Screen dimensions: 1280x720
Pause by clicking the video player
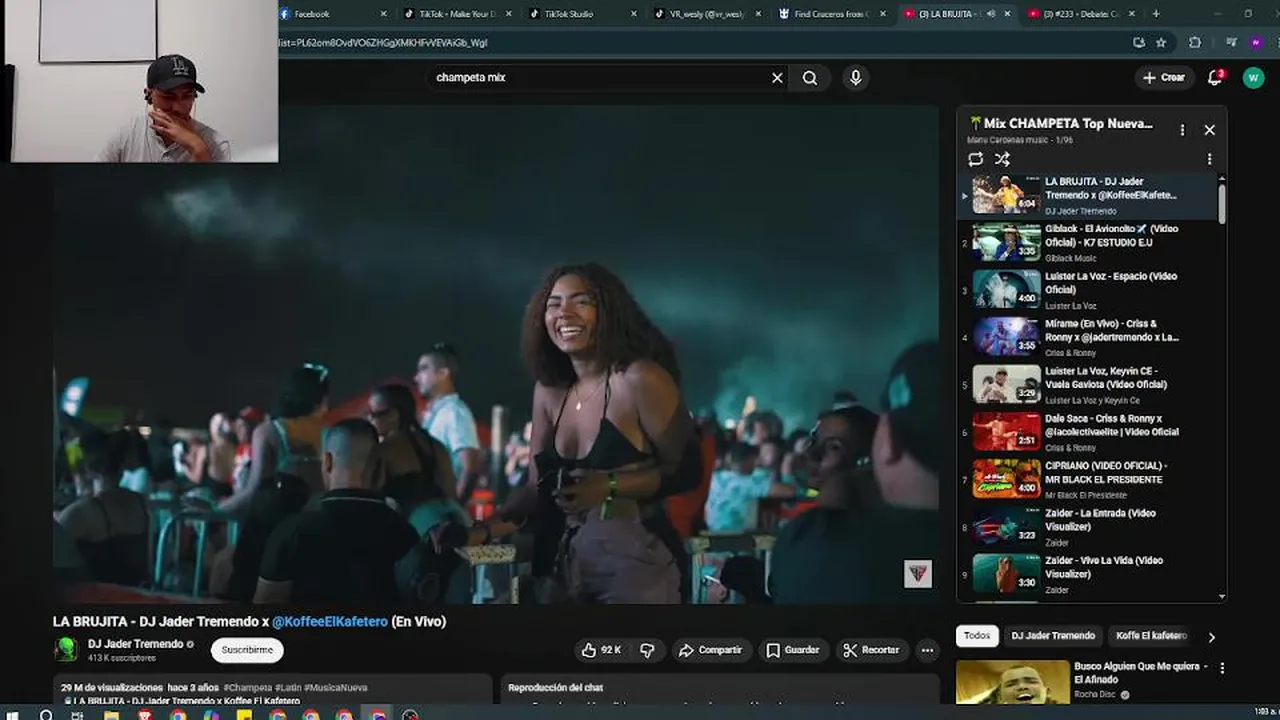pyautogui.click(x=496, y=354)
